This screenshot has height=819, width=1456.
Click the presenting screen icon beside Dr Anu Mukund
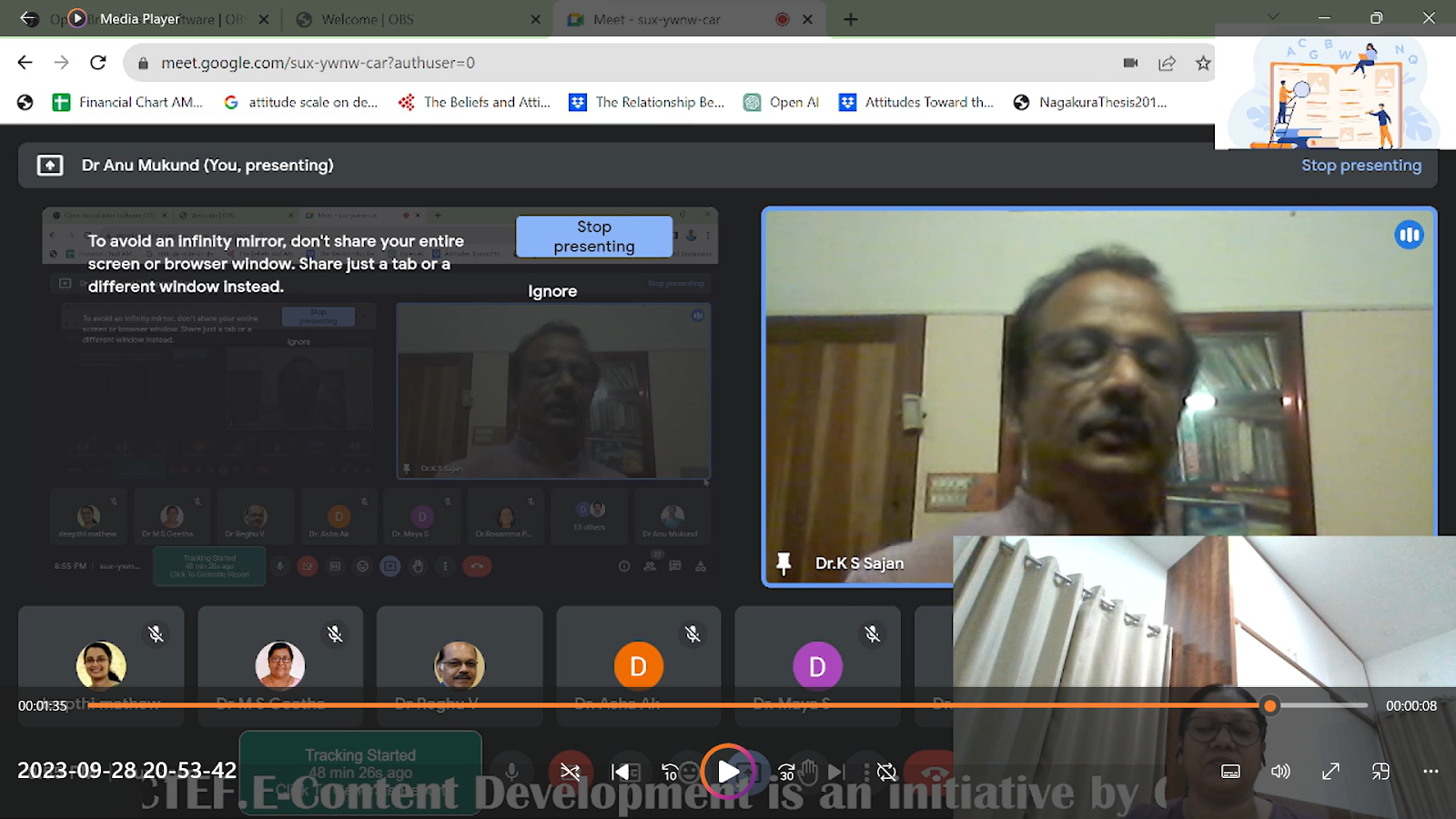point(50,165)
